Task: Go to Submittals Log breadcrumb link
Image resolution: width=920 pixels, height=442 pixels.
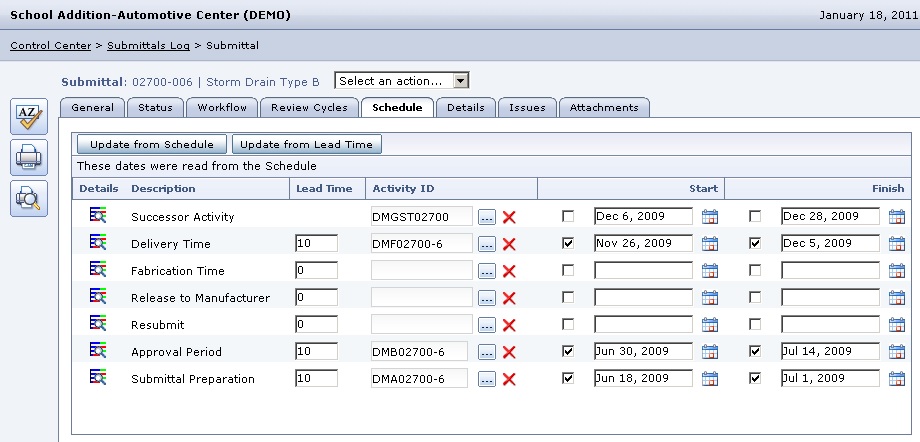Action: tap(148, 45)
